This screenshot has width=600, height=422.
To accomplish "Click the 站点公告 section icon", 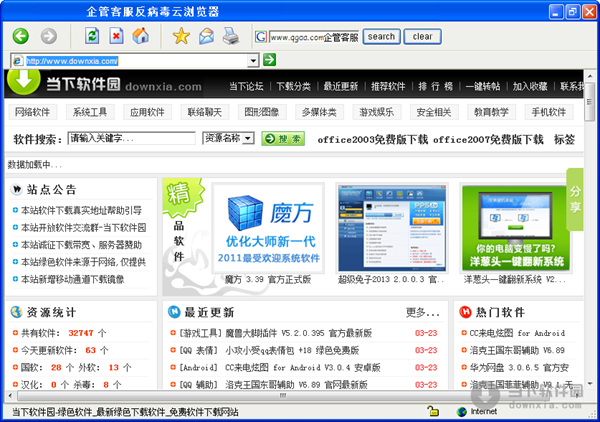I will pyautogui.click(x=16, y=189).
